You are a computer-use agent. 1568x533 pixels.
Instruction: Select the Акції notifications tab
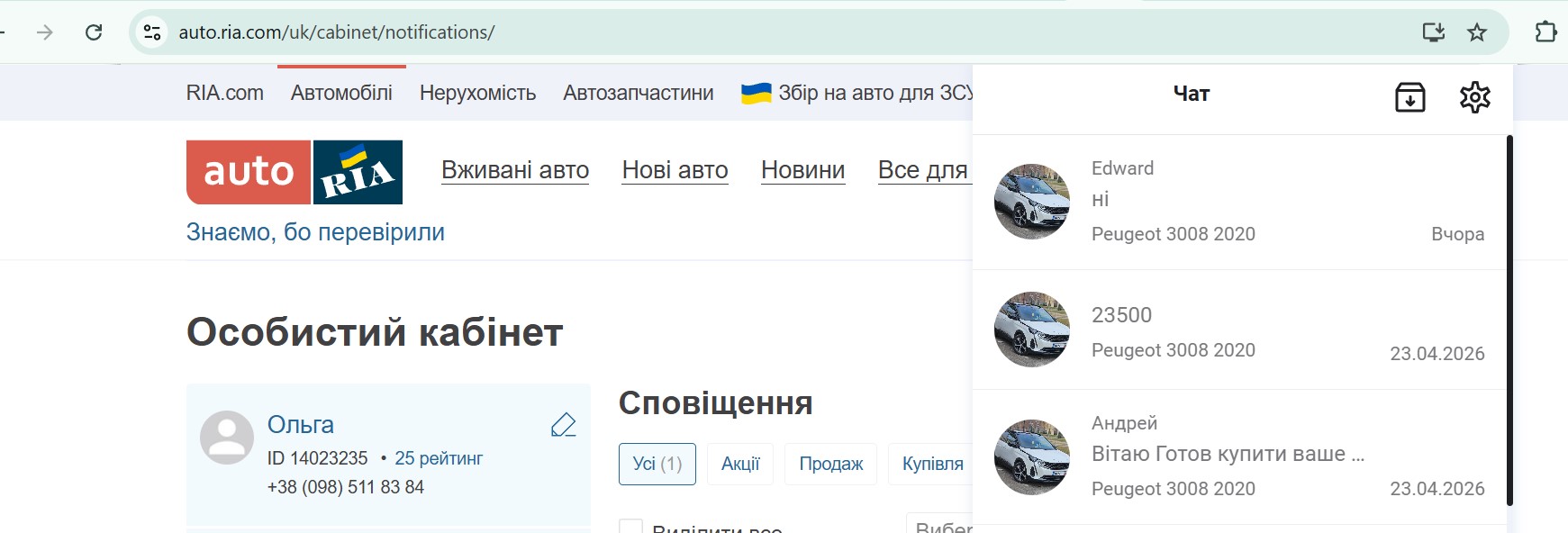click(740, 464)
